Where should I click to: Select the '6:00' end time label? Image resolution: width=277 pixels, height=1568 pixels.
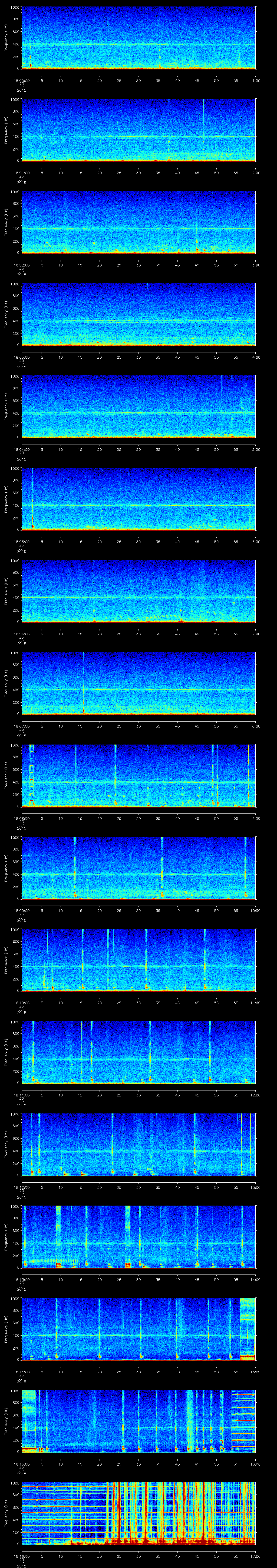pos(256,542)
